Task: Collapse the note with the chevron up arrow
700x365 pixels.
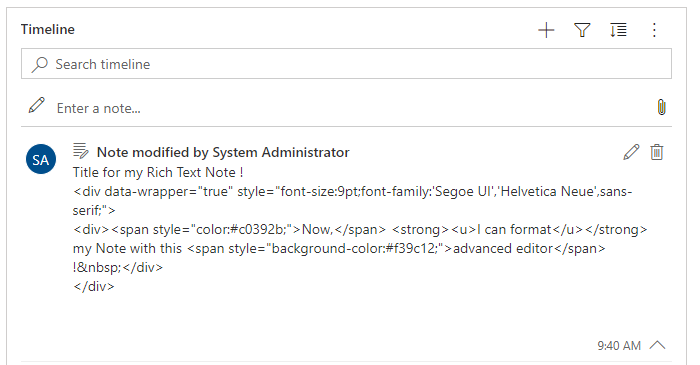Action: tap(658, 345)
